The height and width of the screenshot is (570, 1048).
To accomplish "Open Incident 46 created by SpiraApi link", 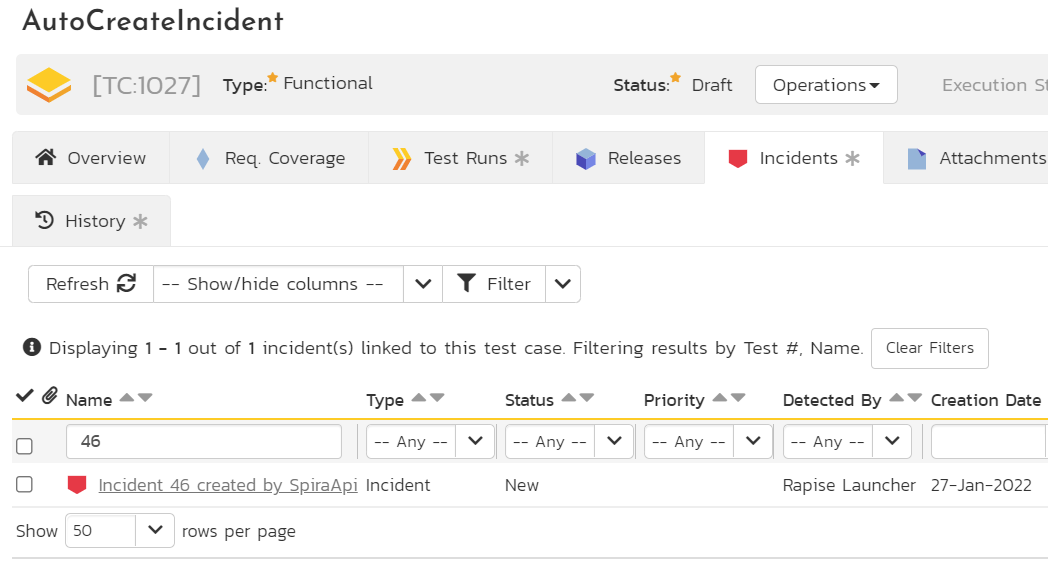I will pyautogui.click(x=227, y=485).
